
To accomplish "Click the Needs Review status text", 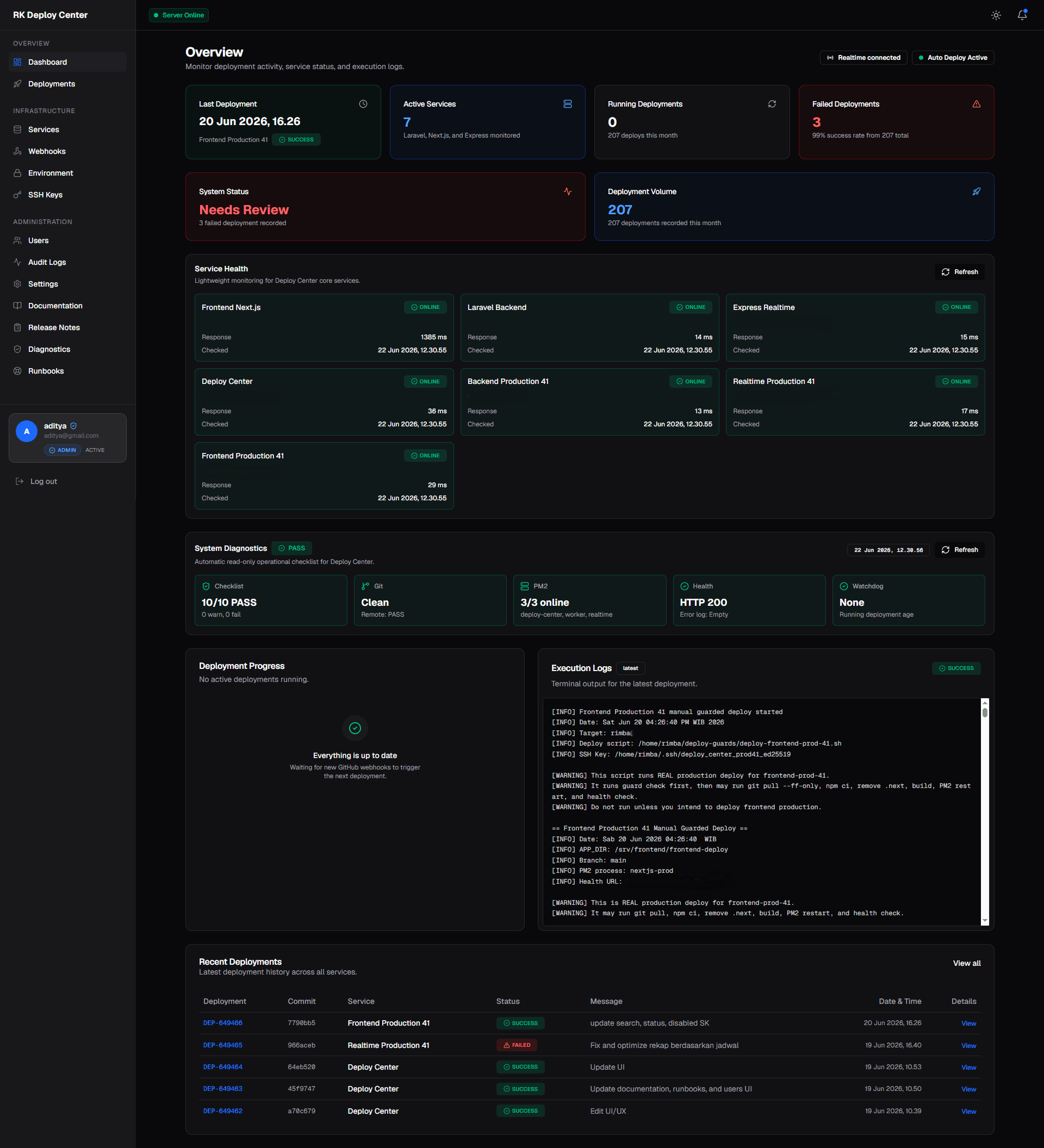I will pos(244,209).
